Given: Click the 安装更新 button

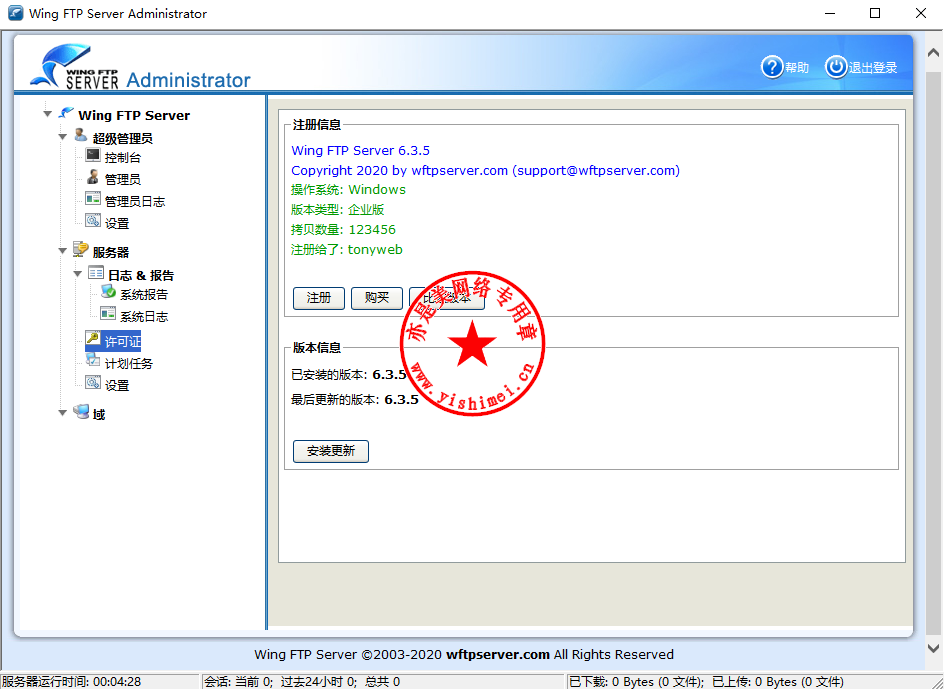Looking at the screenshot, I should (331, 451).
